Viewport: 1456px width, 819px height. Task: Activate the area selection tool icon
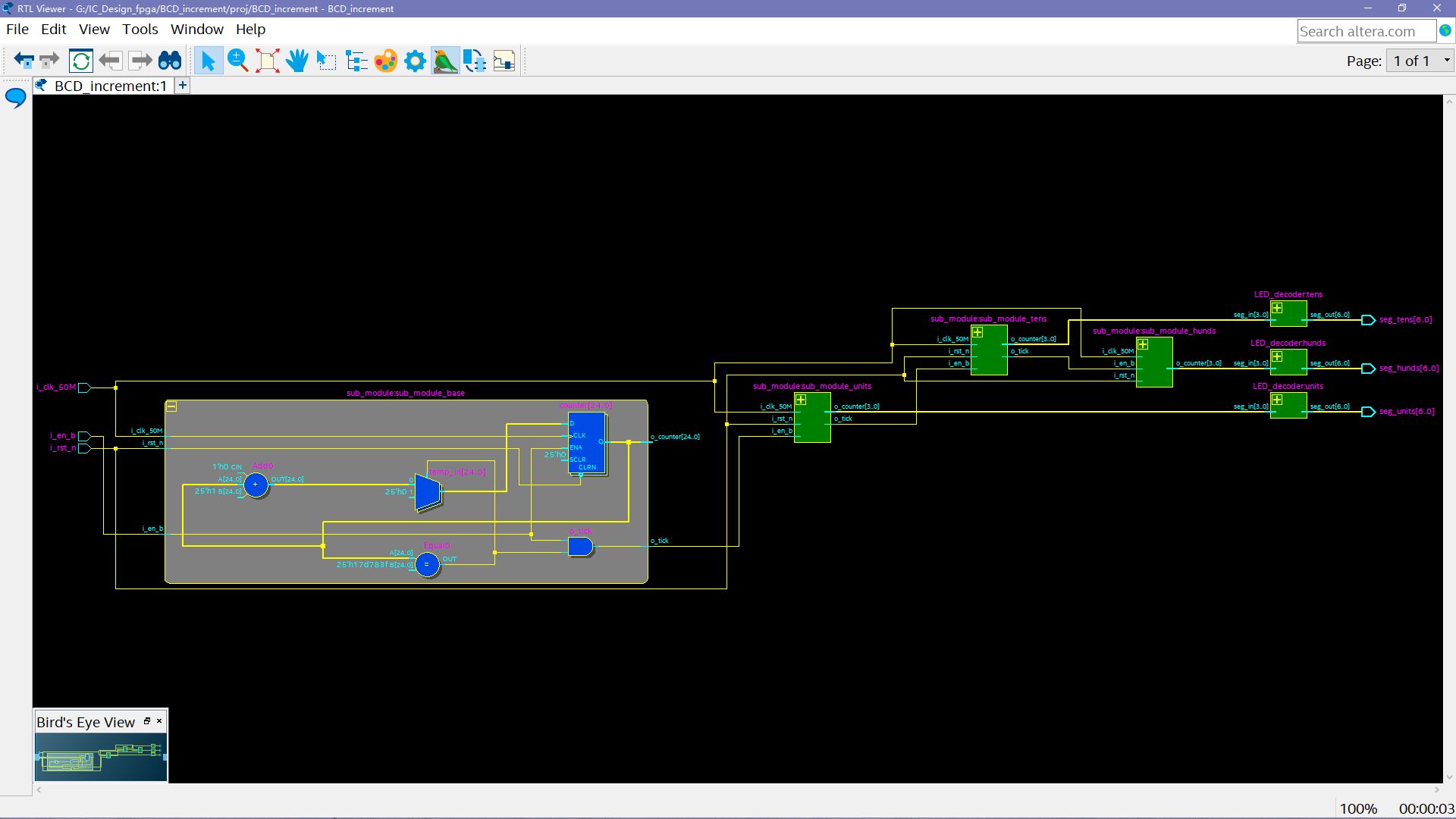pos(326,61)
